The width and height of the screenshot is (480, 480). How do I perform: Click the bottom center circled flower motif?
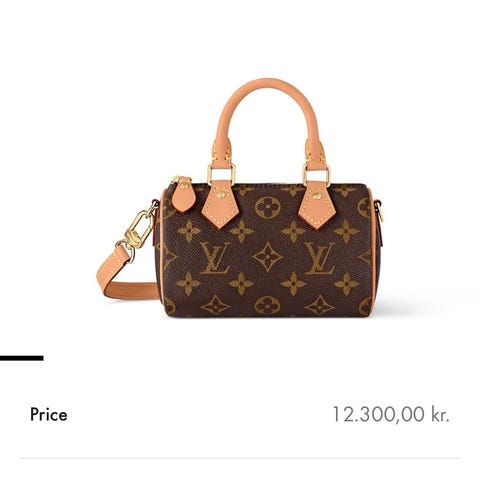tap(267, 305)
